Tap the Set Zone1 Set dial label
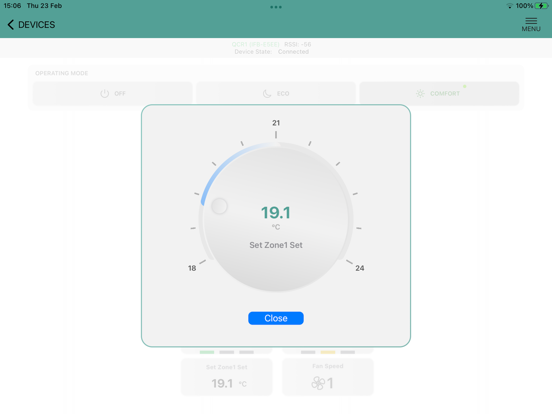The image size is (552, 414). point(276,245)
